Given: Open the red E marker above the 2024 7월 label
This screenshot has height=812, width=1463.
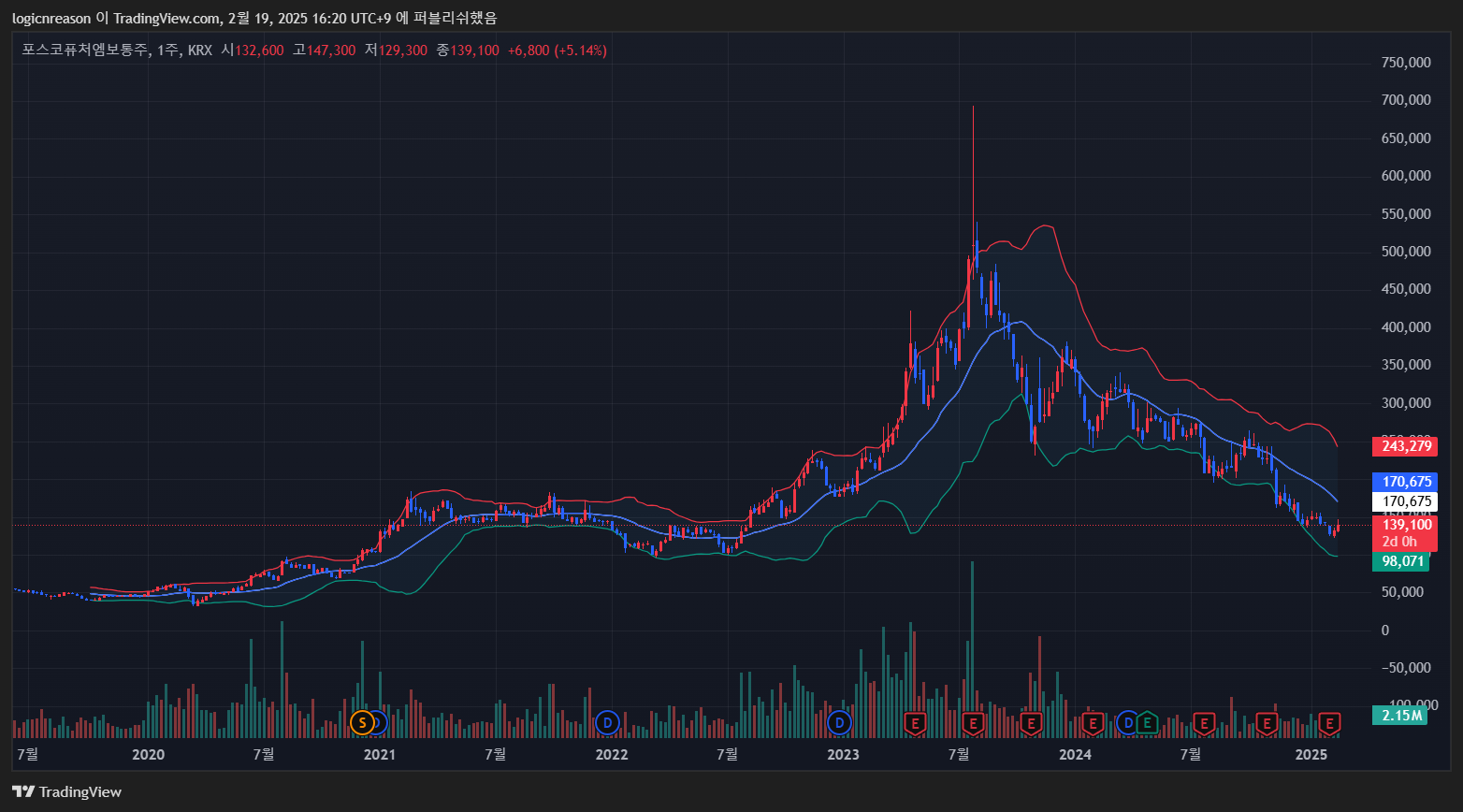Looking at the screenshot, I should [1204, 722].
